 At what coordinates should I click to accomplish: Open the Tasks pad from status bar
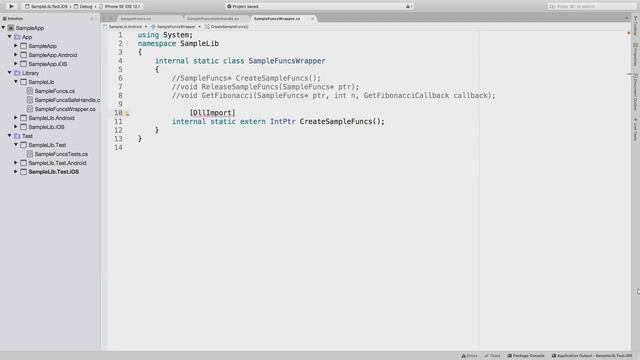click(492, 356)
